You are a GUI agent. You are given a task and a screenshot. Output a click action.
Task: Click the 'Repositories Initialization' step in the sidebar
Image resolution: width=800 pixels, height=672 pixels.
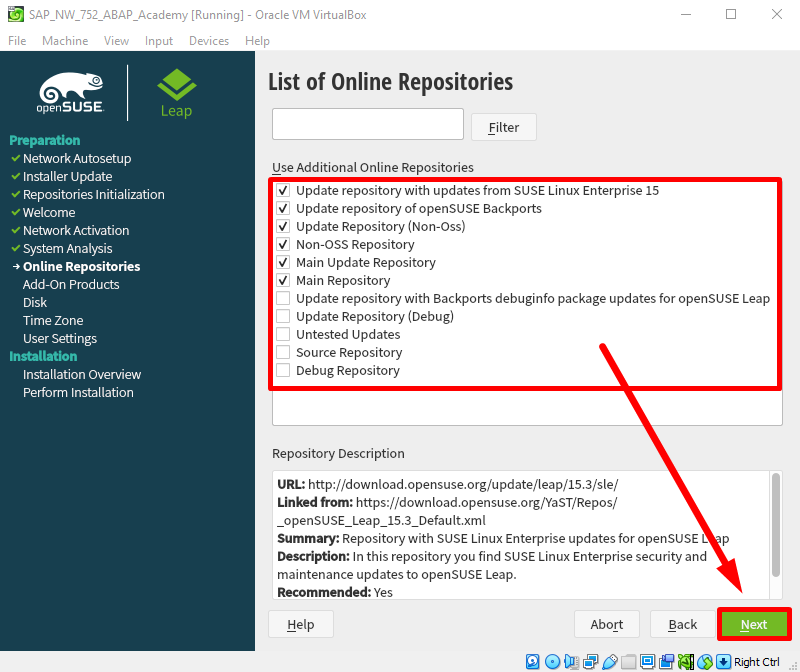coord(94,194)
